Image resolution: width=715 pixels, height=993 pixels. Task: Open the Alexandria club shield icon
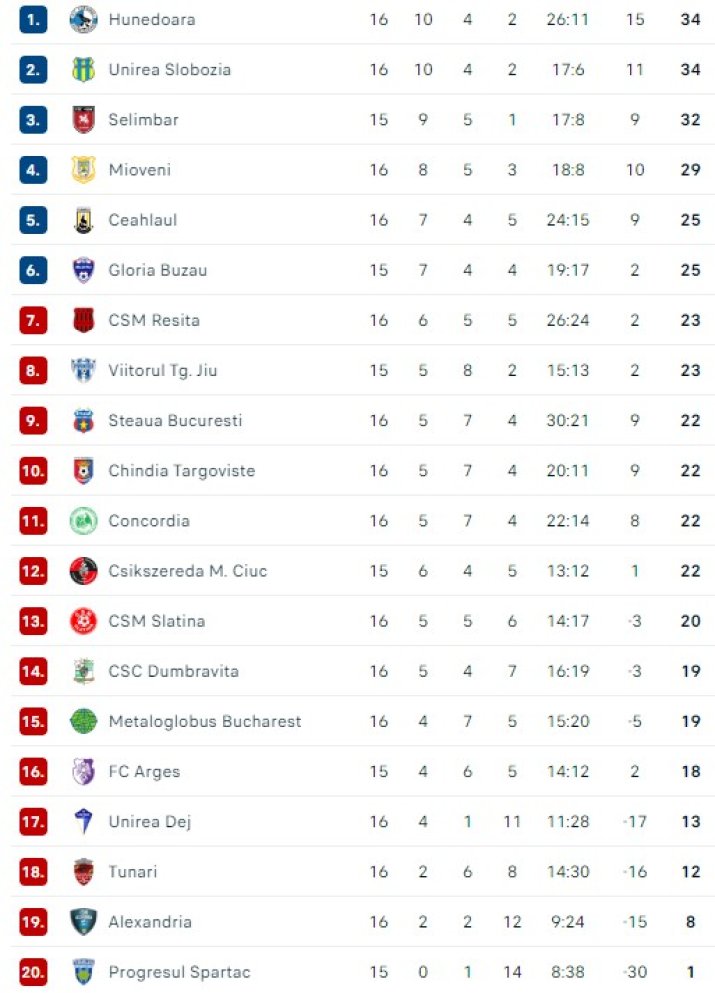(x=83, y=921)
